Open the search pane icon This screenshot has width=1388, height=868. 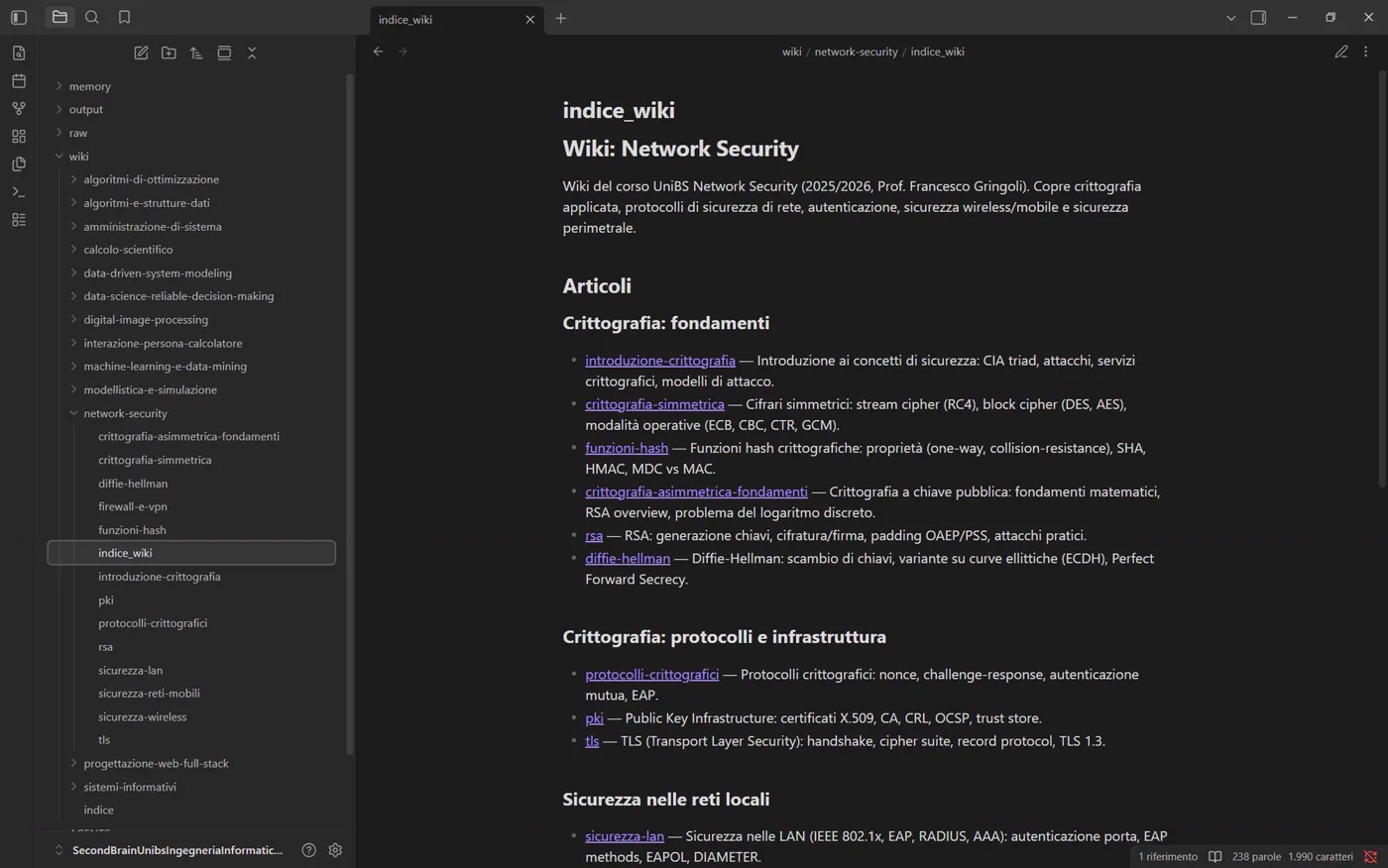92,17
